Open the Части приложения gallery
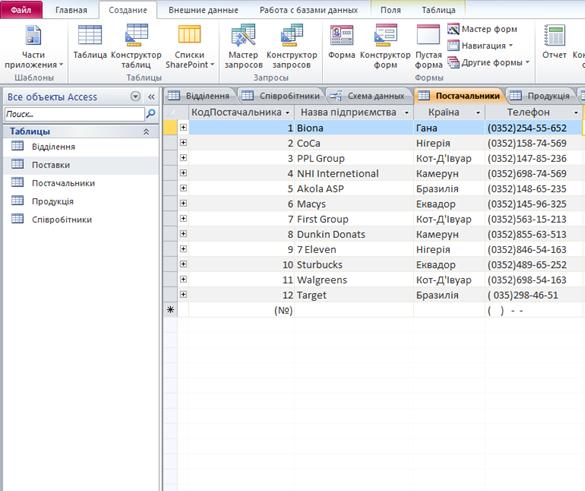Viewport: 585px width, 491px height. click(33, 47)
